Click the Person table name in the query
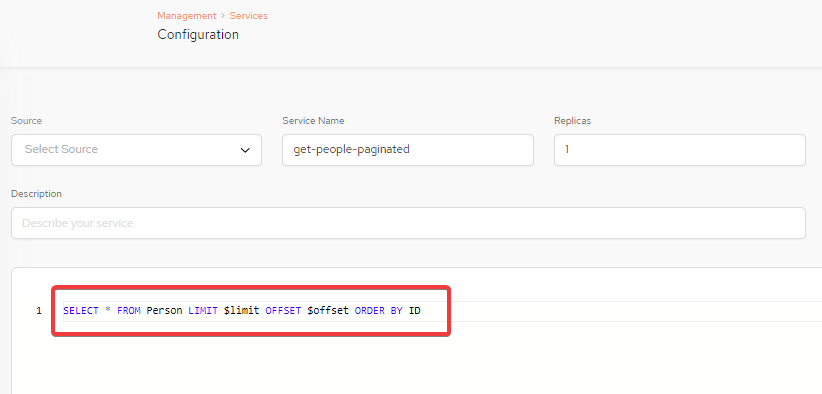The height and width of the screenshot is (394, 822). pos(165,311)
